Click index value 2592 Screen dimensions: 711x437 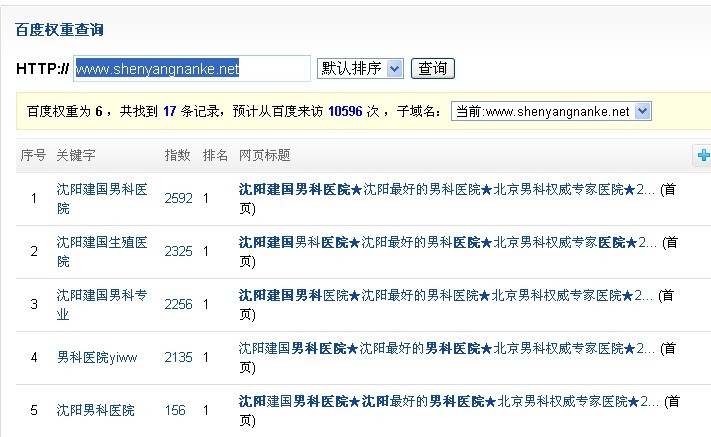[178, 198]
